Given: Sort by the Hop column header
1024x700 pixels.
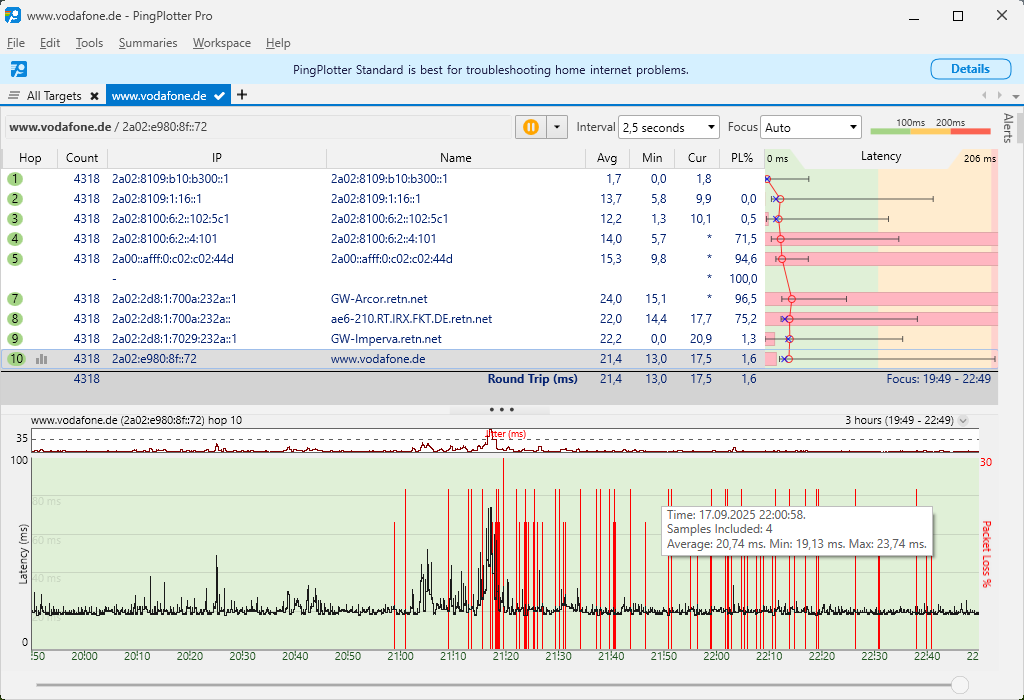Looking at the screenshot, I should point(30,158).
